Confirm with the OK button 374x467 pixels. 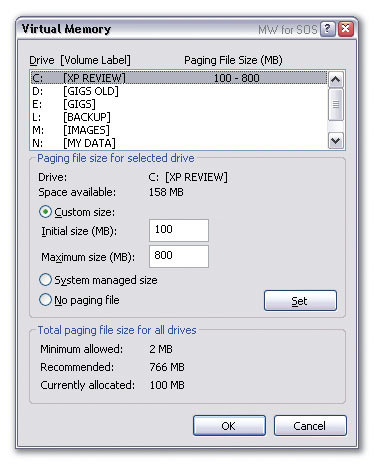point(229,426)
